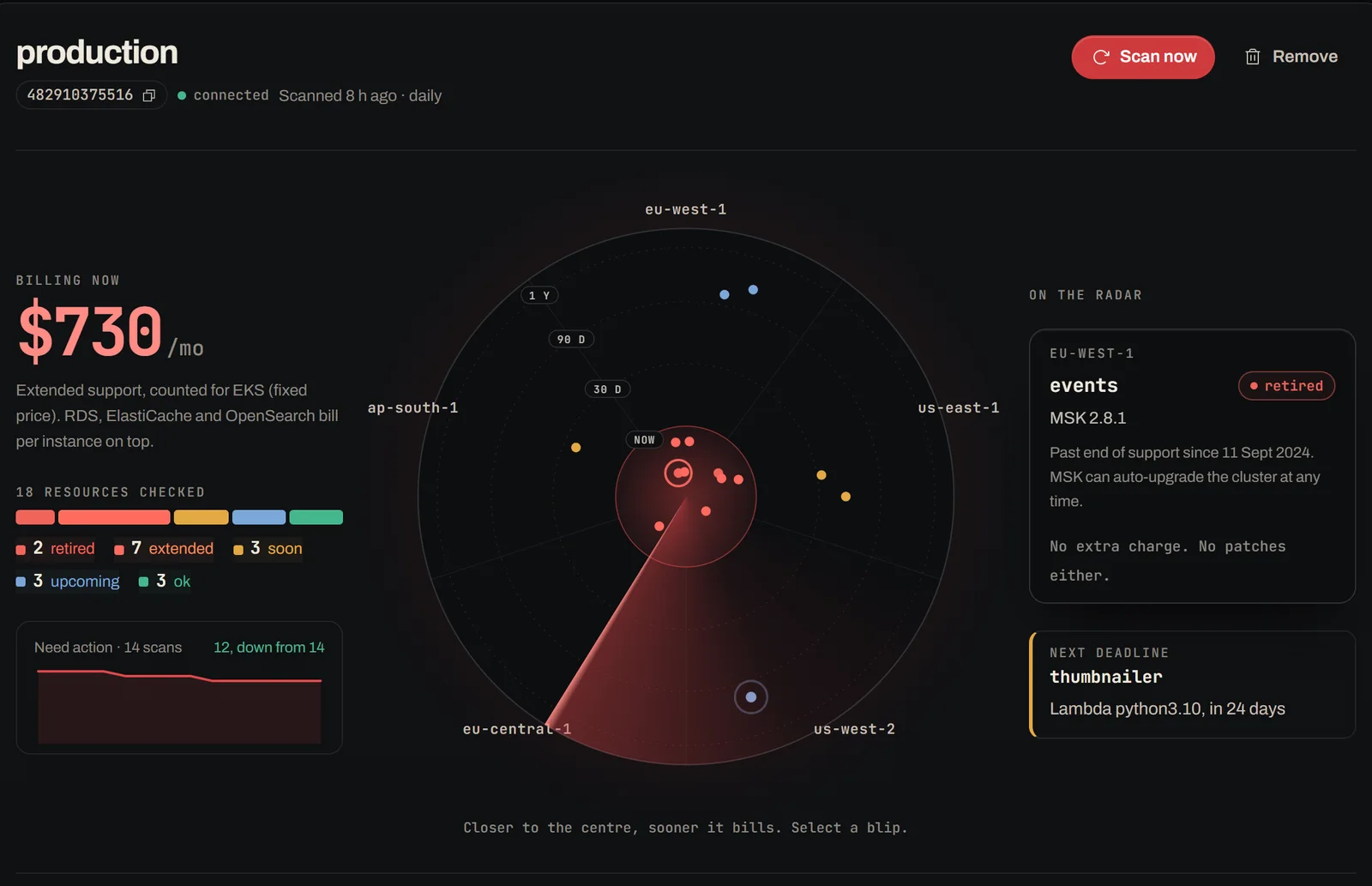Select the rightmost red blip inside NOW circle
This screenshot has height=886, width=1372.
[738, 479]
